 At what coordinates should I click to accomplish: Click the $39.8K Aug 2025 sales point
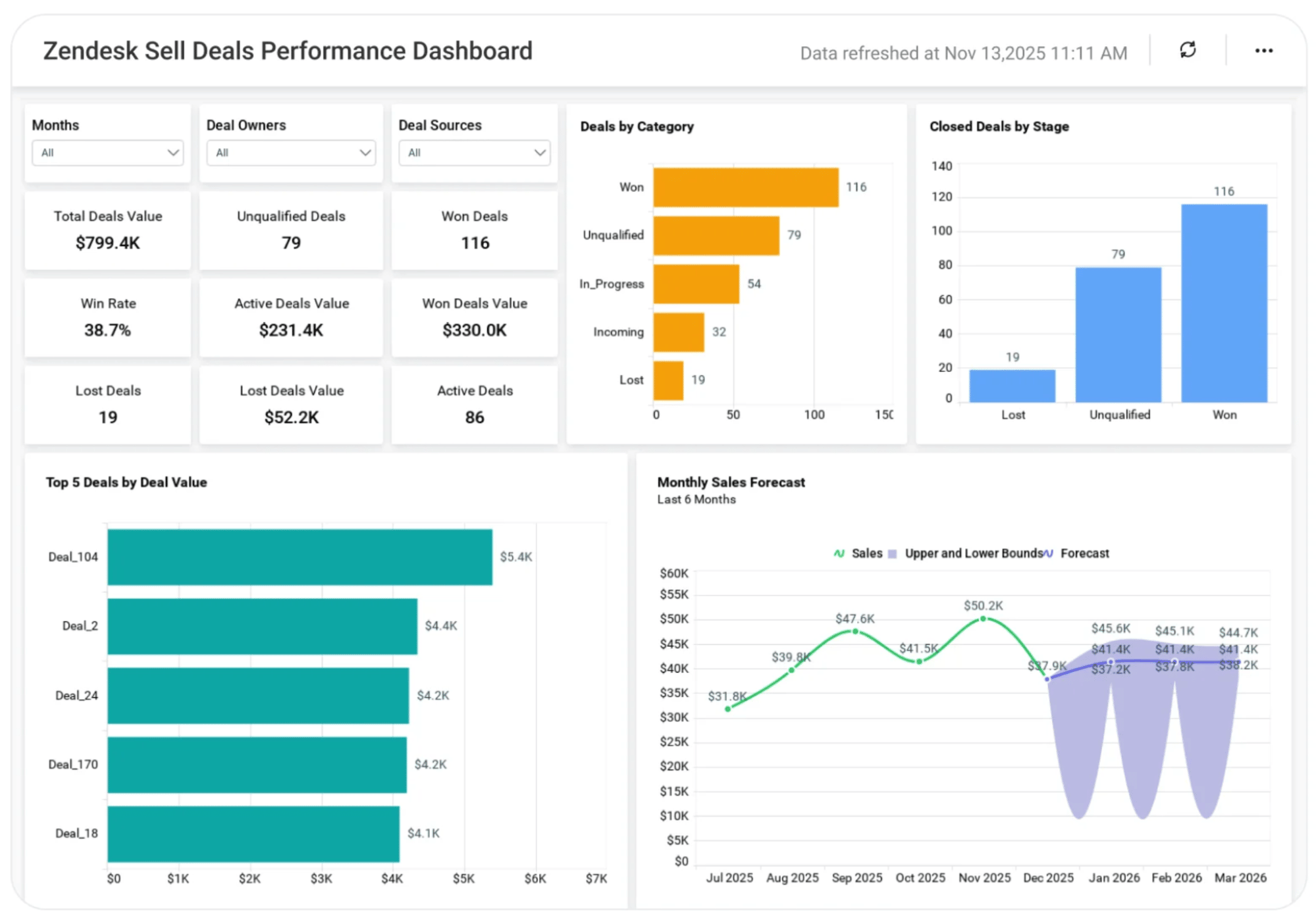[x=791, y=670]
